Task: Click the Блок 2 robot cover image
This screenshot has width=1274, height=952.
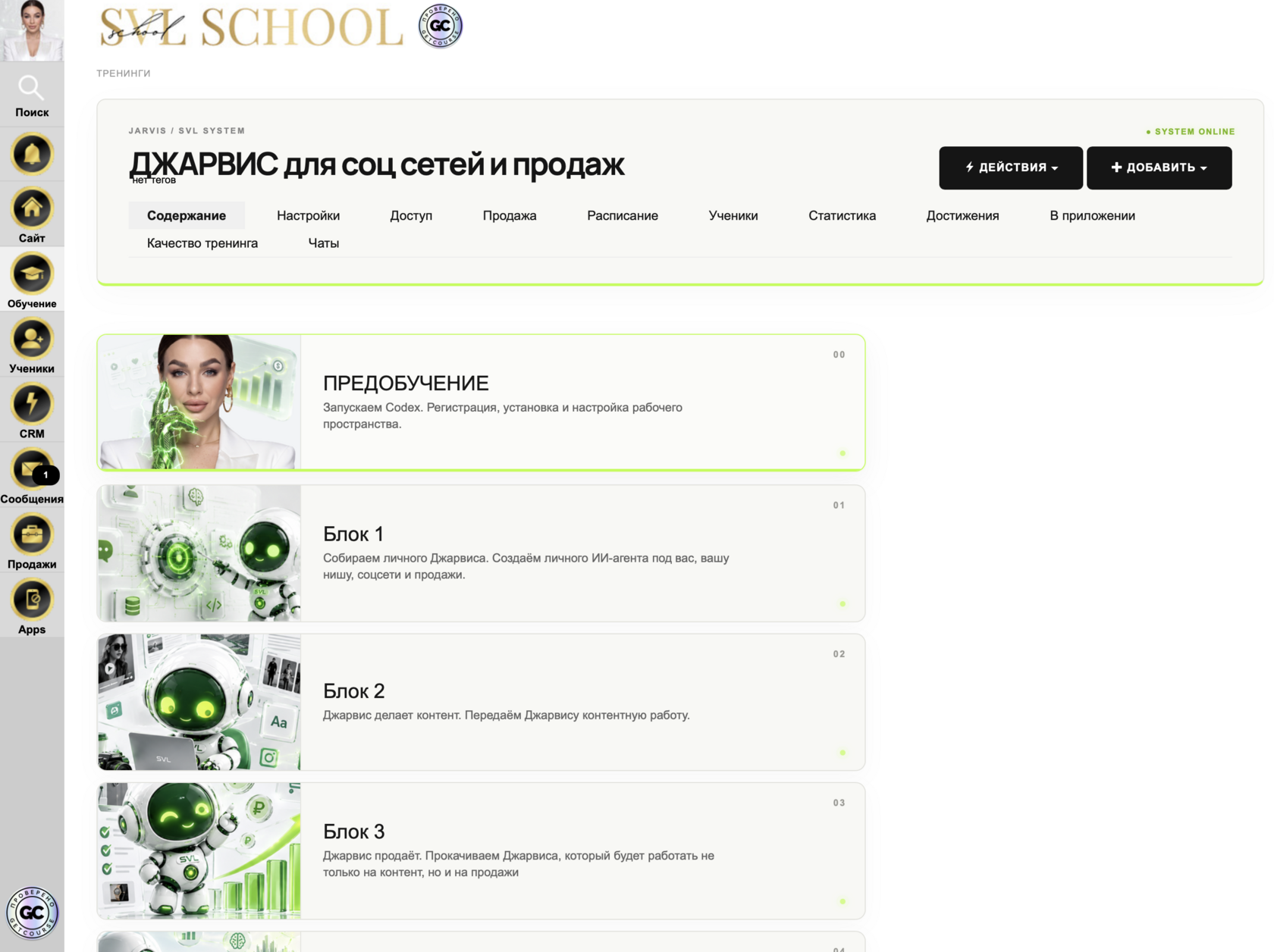Action: coord(199,702)
